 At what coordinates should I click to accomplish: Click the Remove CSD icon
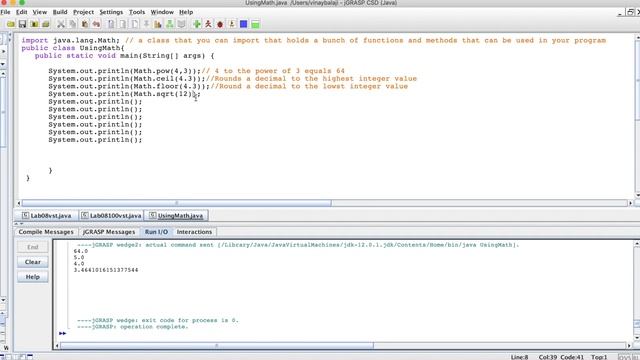[123, 24]
